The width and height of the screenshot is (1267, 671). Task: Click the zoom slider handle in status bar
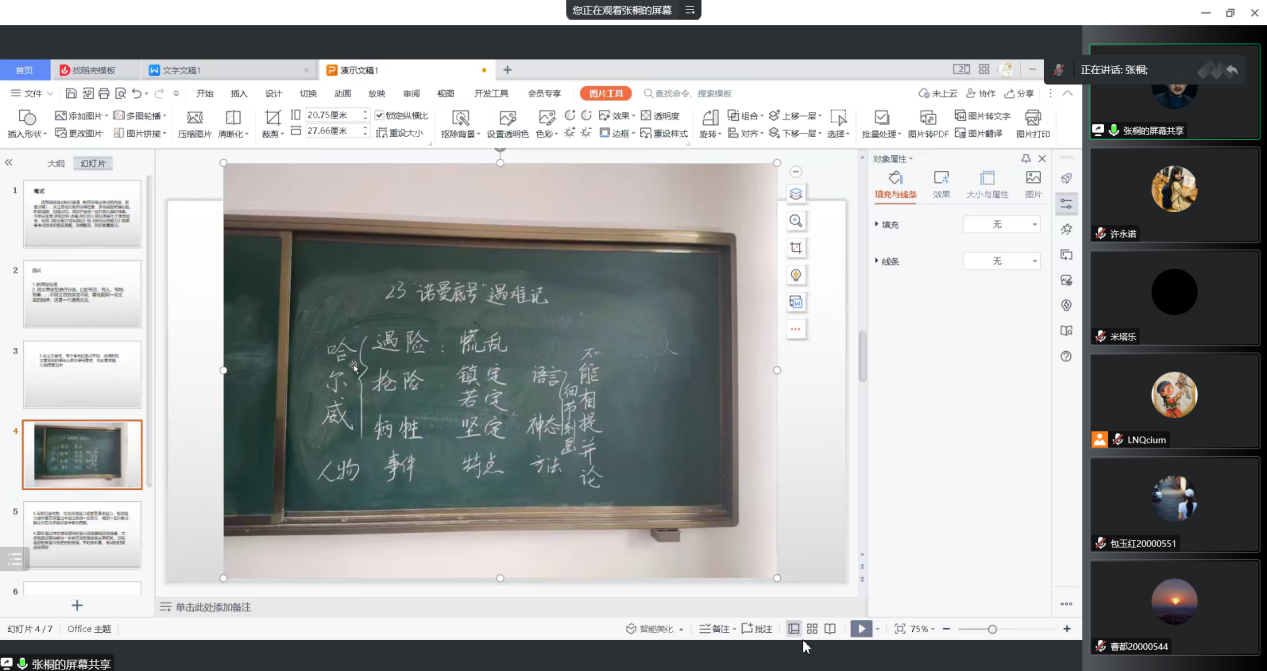tap(992, 629)
